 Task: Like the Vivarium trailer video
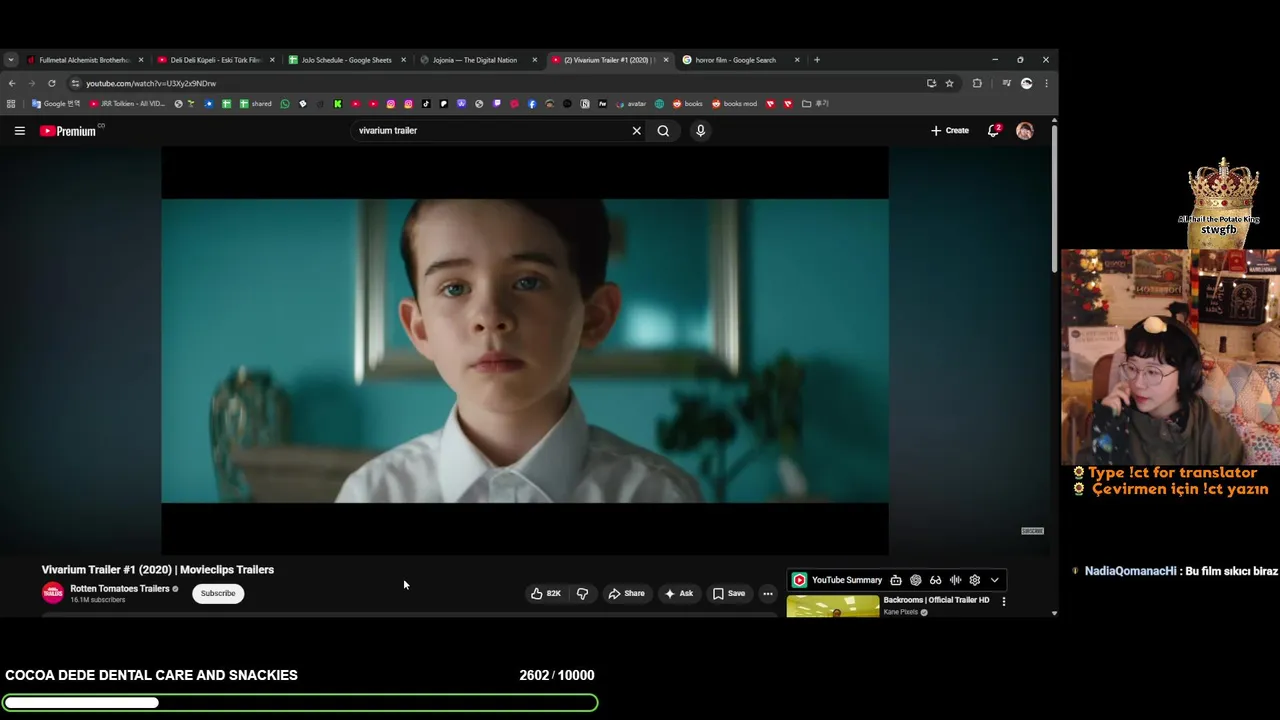pyautogui.click(x=546, y=593)
